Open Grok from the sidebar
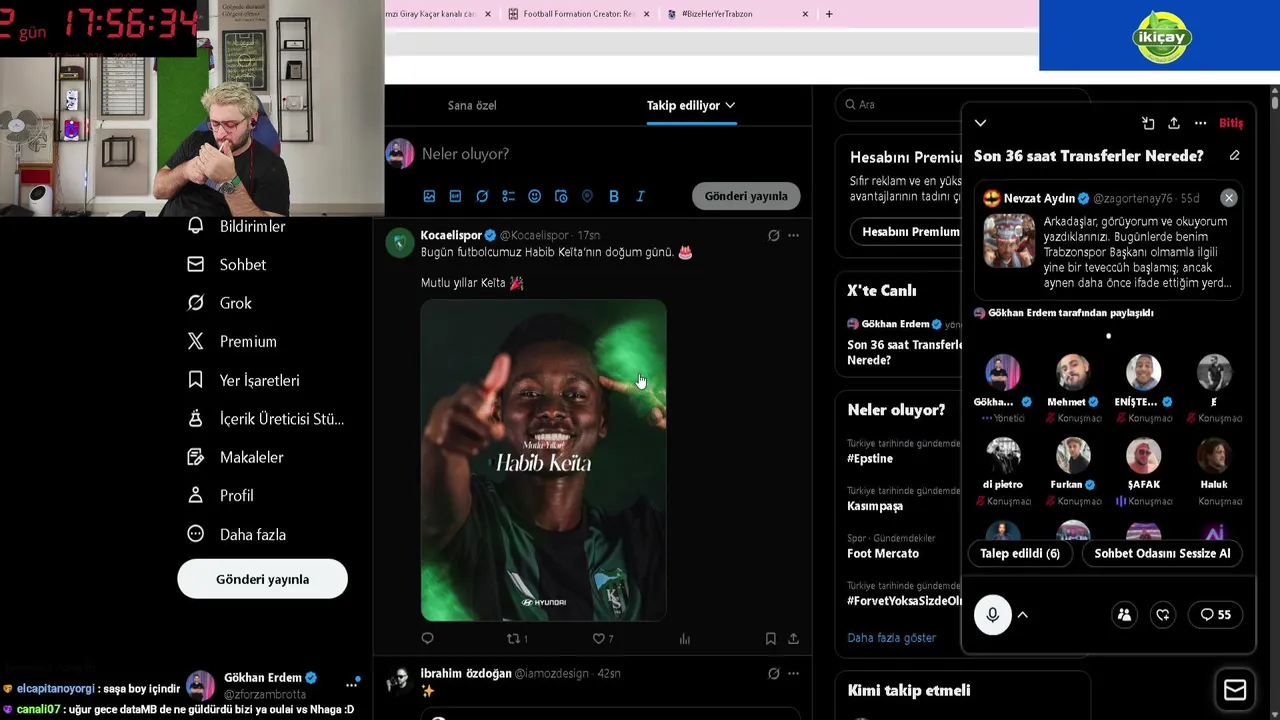 coord(220,303)
